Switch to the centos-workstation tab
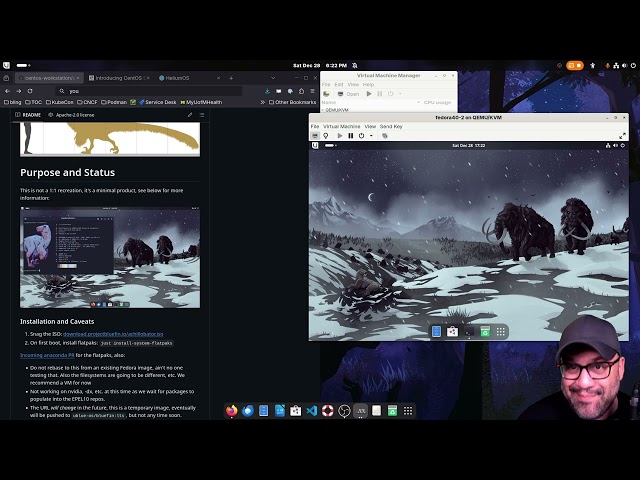 click(x=49, y=78)
